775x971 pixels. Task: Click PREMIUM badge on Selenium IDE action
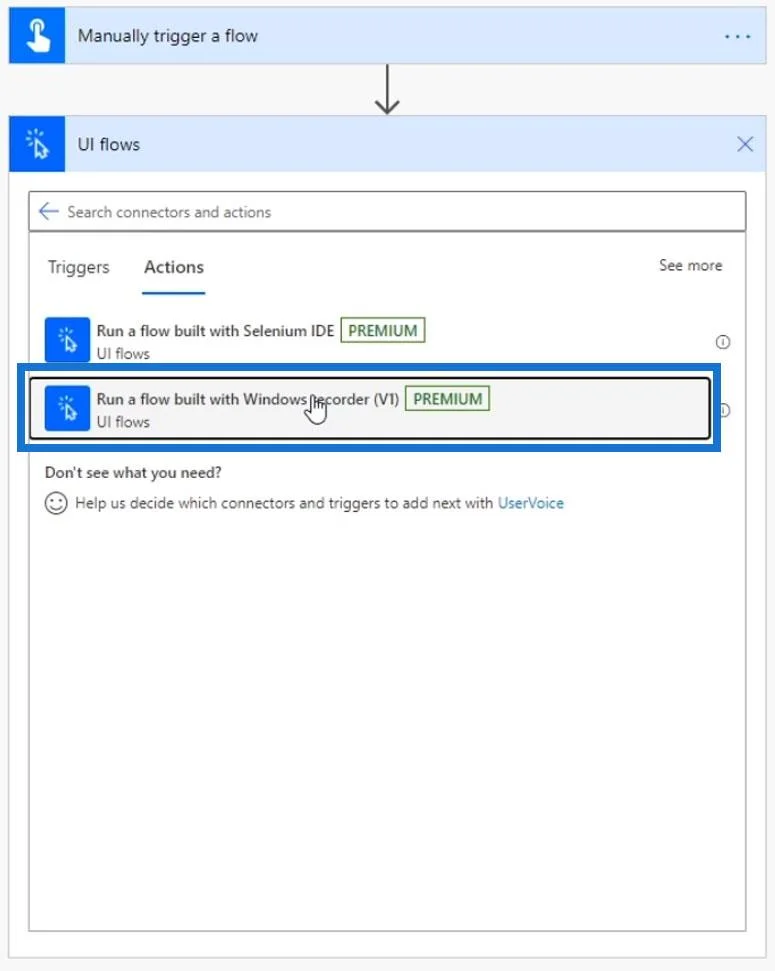(383, 330)
